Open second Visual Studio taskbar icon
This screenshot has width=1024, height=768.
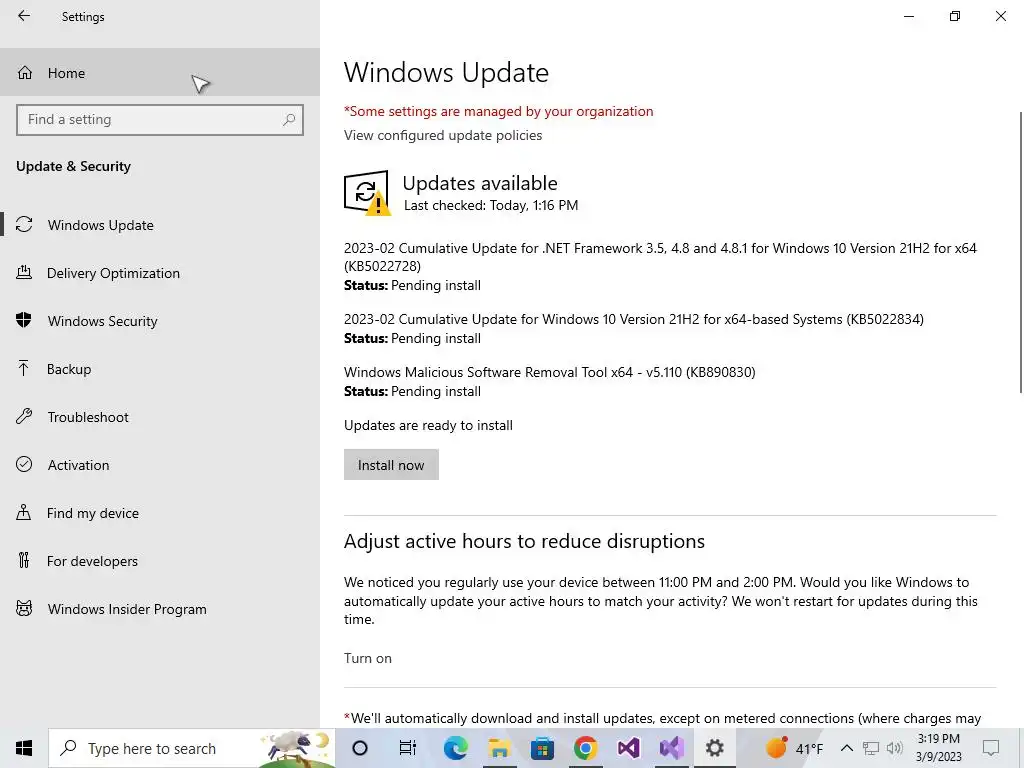pos(671,748)
